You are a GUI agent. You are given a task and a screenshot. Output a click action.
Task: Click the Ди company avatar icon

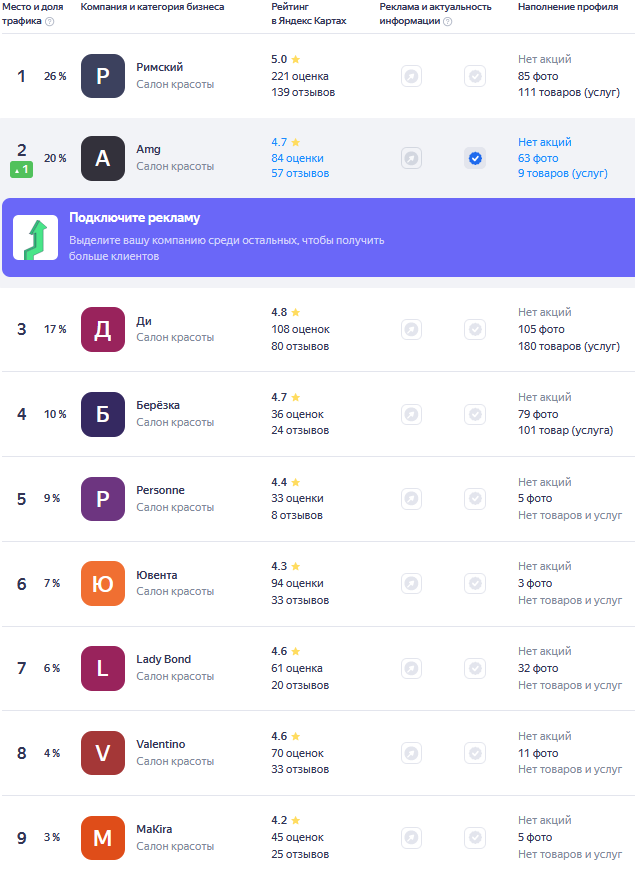pyautogui.click(x=103, y=329)
